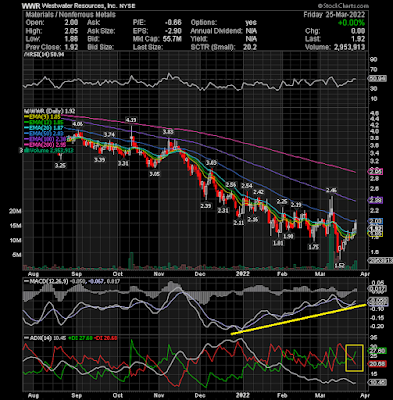Click the Mkt Cap value 55.7M
The height and width of the screenshot is (400, 393).
pos(172,39)
